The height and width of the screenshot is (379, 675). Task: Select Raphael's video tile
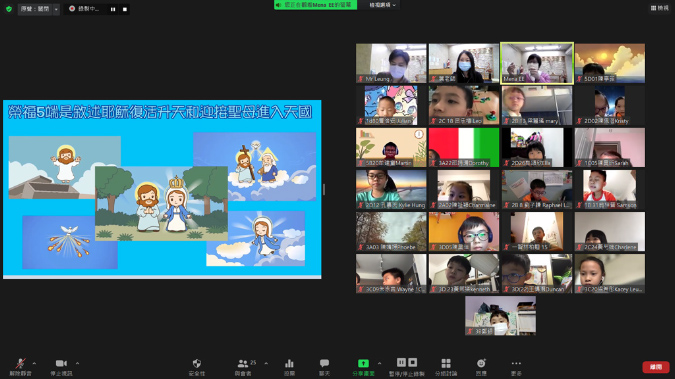537,190
